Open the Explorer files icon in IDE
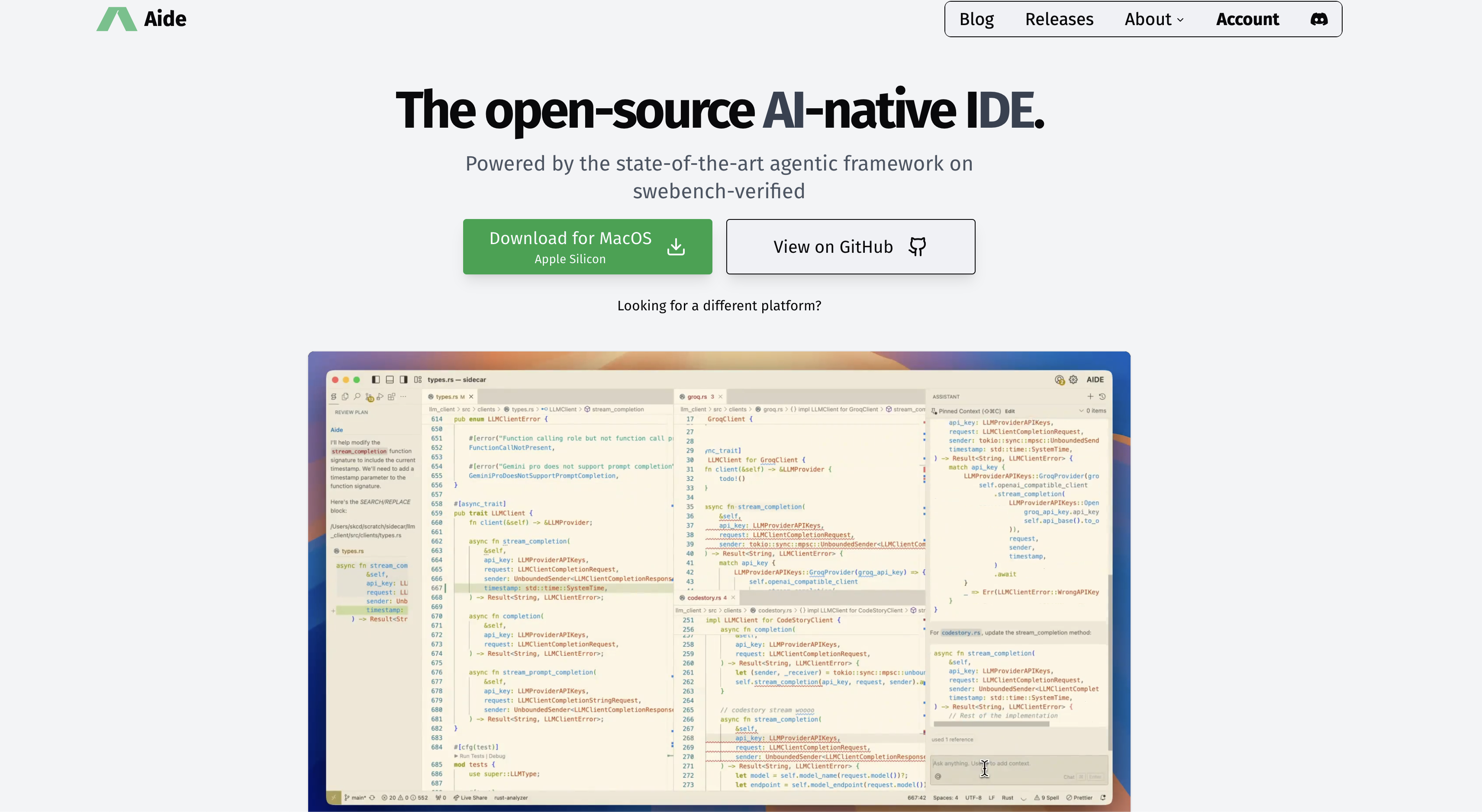Screen dimensions: 1482x812 tap(345, 396)
